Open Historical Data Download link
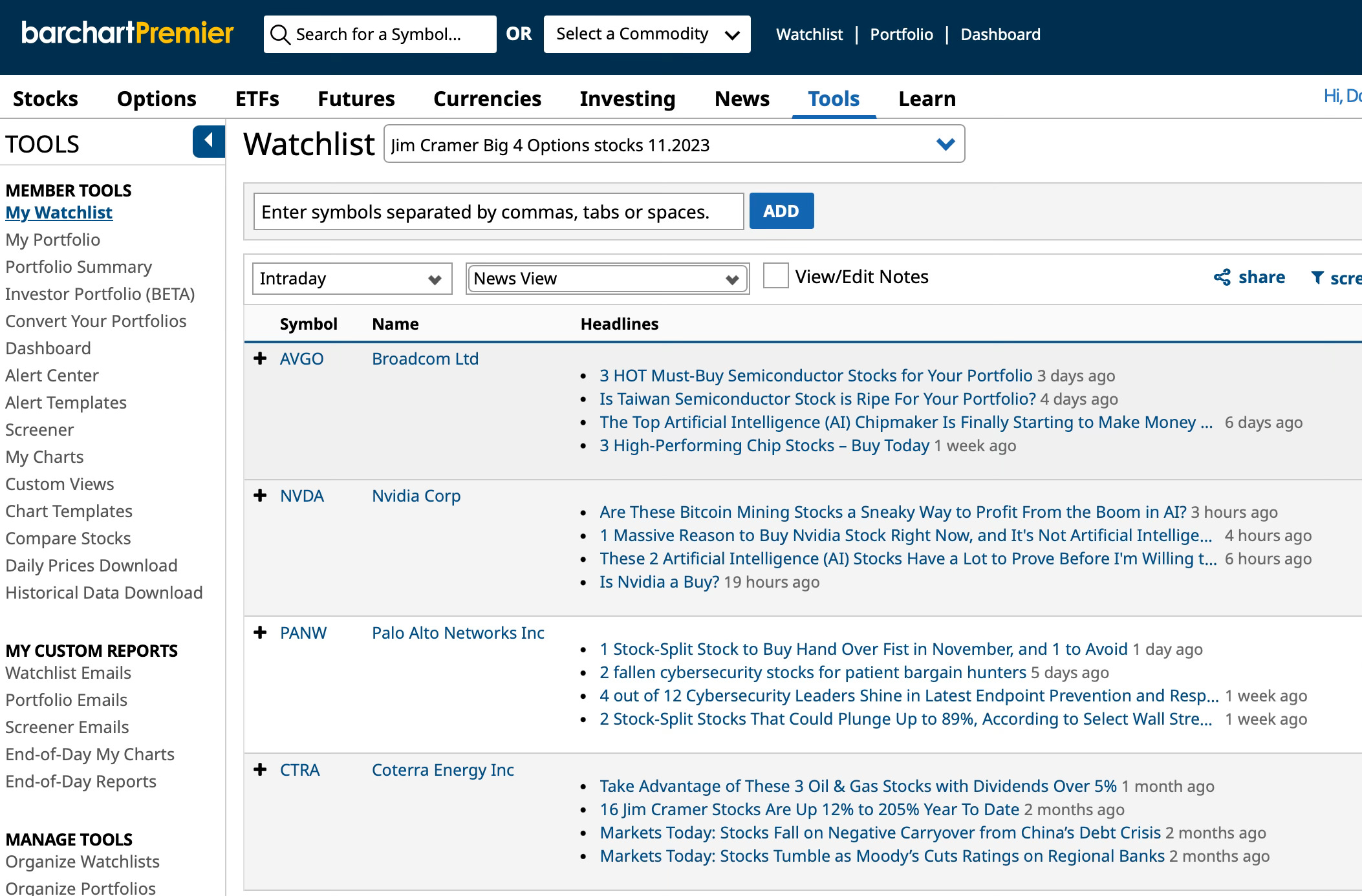1362x896 pixels. [x=104, y=593]
